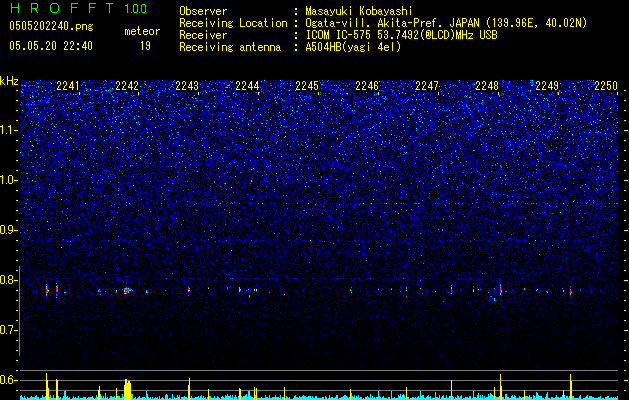
Task: Click the bright meteor echo blob near 2242
Action: 128,290
